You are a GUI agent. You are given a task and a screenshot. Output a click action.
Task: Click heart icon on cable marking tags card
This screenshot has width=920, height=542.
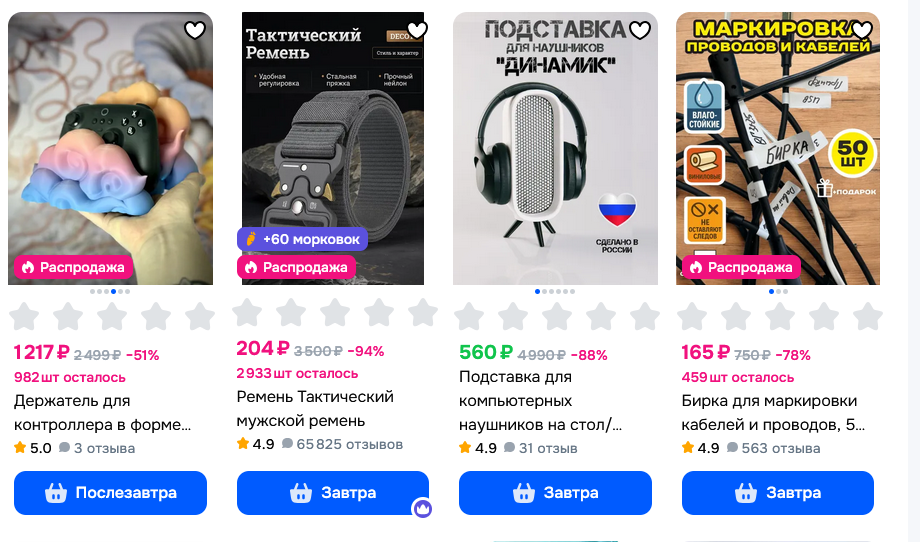862,30
